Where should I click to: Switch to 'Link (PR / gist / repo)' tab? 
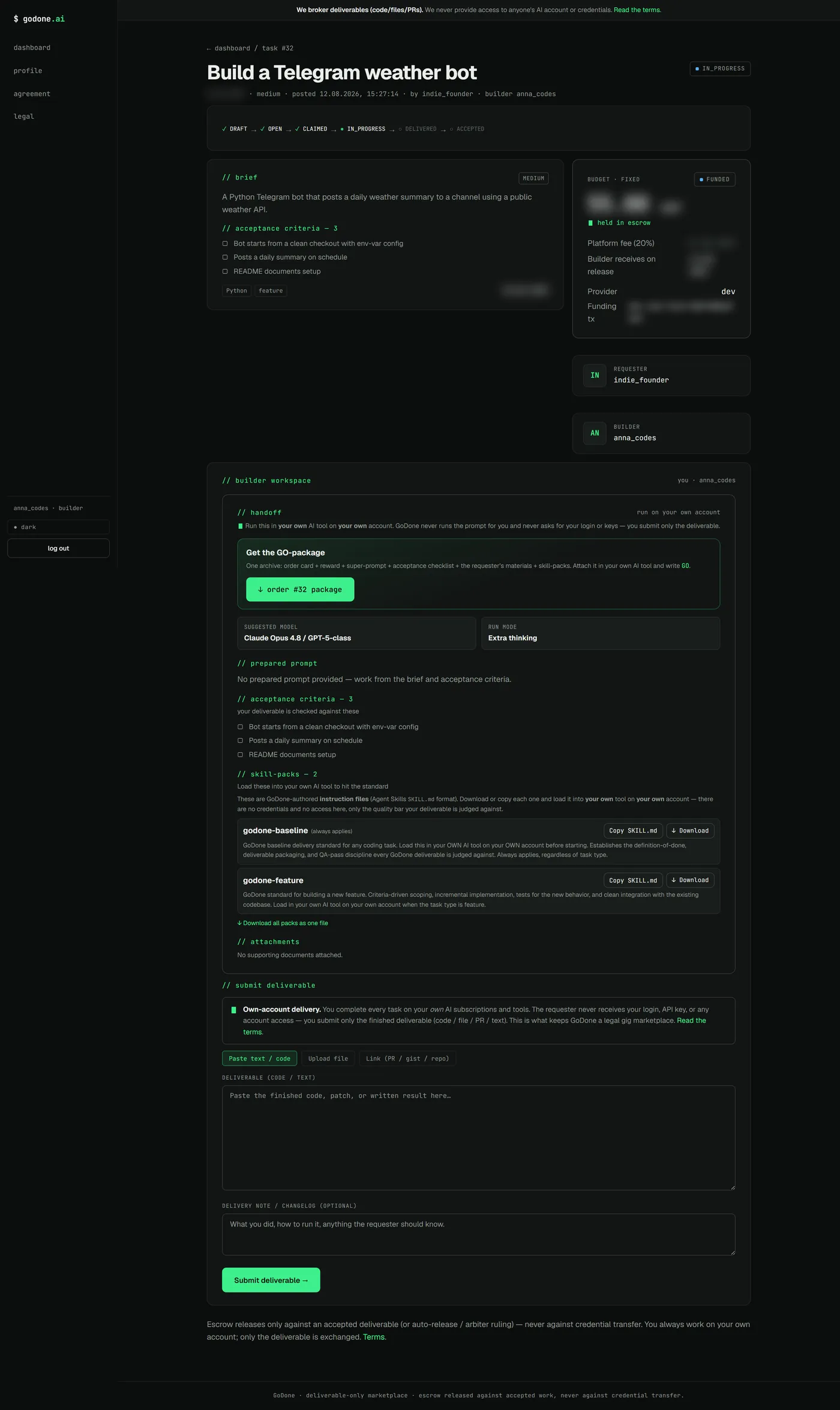point(407,1059)
